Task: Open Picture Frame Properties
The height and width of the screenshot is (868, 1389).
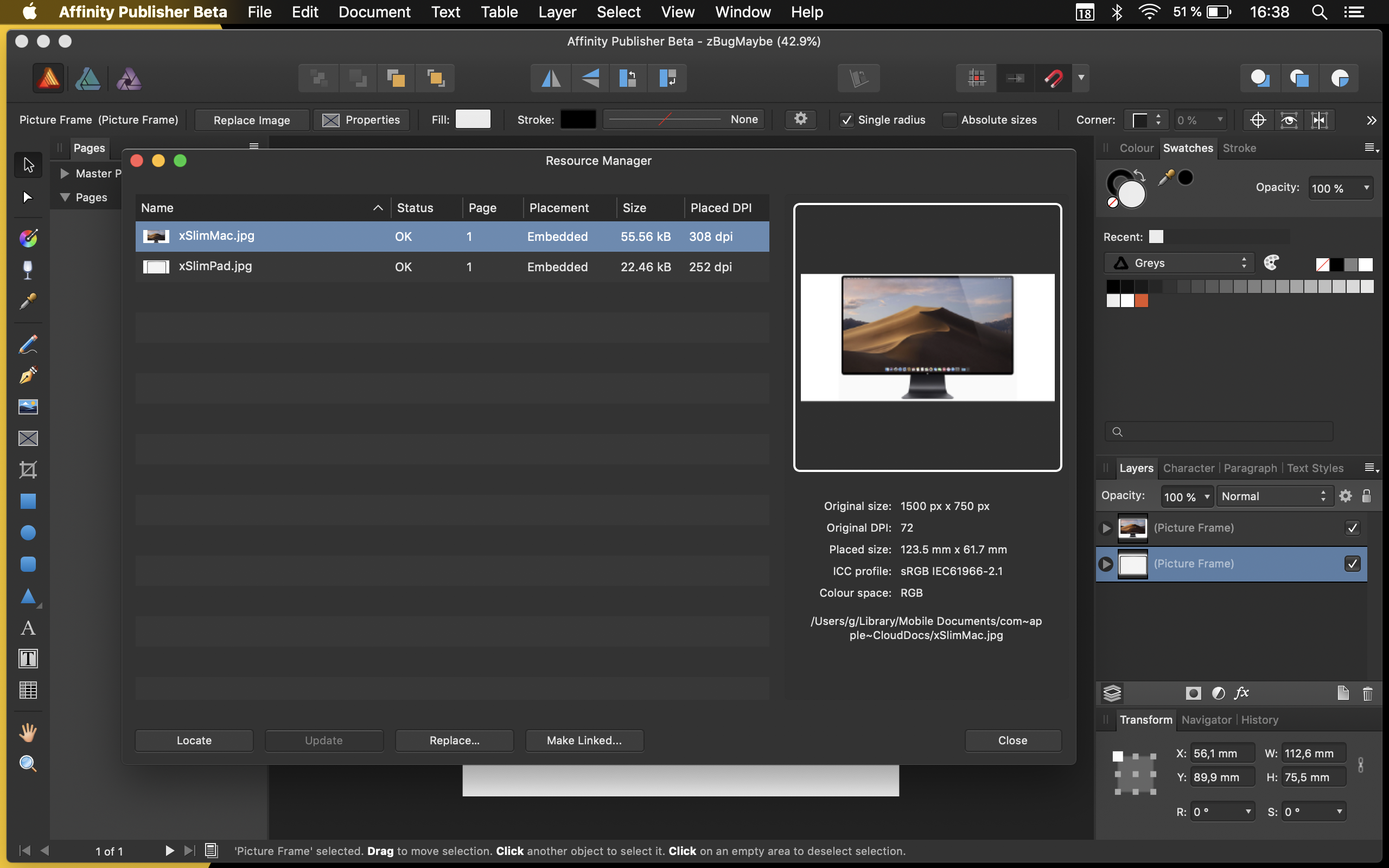Action: tap(361, 120)
